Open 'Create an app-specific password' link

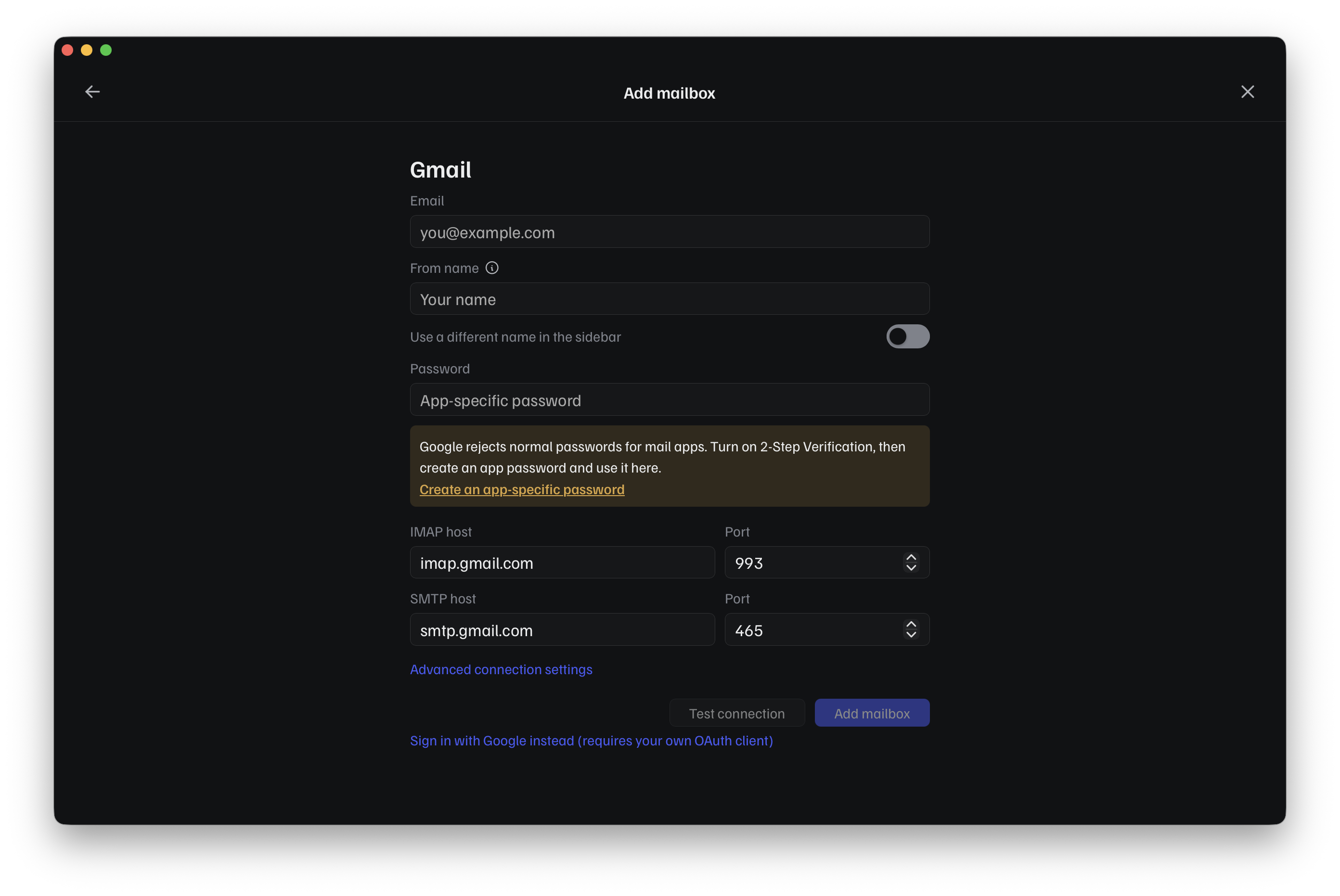point(522,490)
